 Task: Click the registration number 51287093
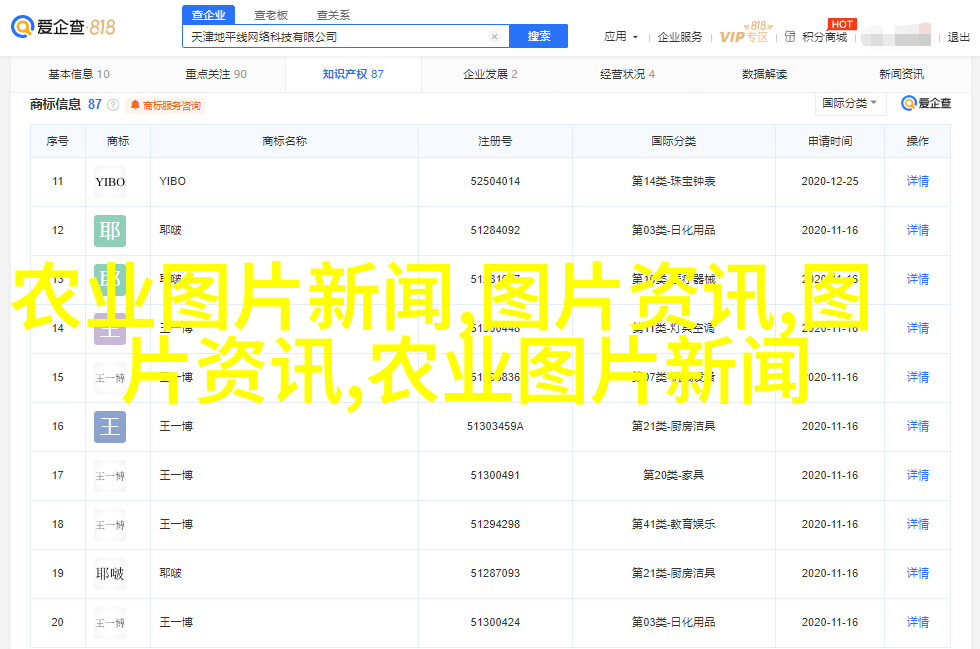[495, 573]
